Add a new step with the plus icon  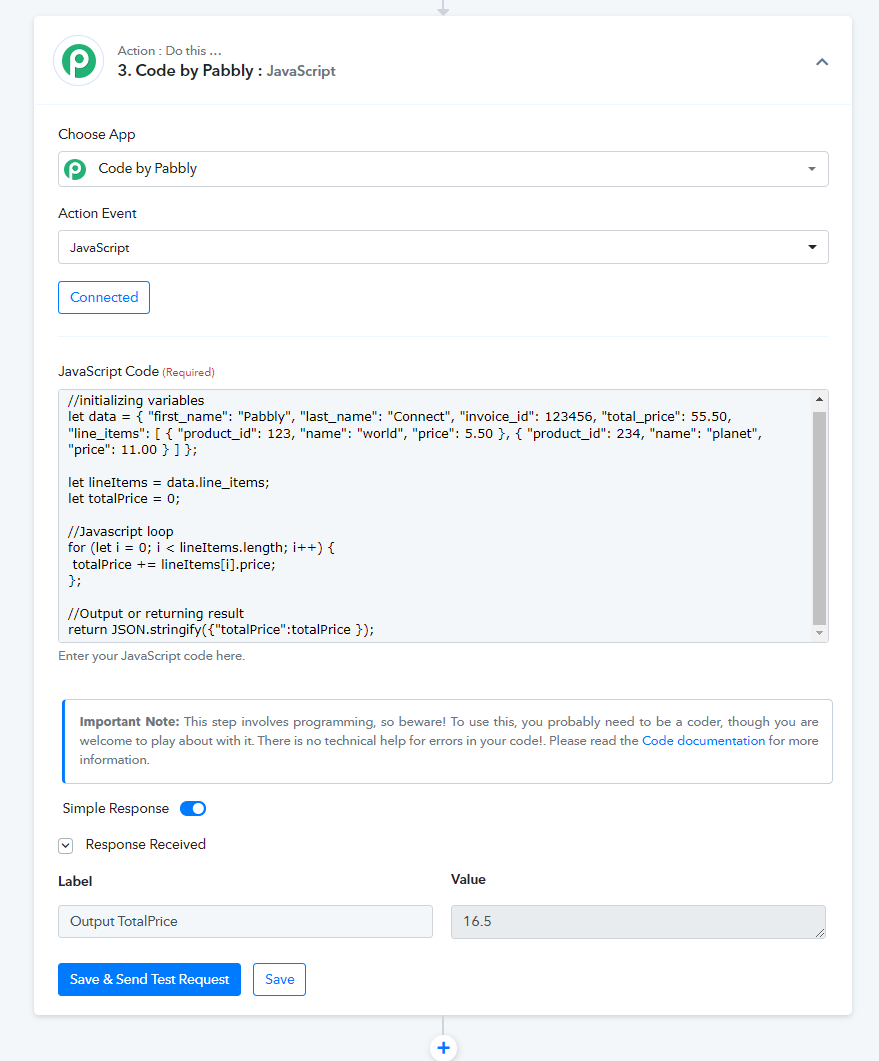443,1047
